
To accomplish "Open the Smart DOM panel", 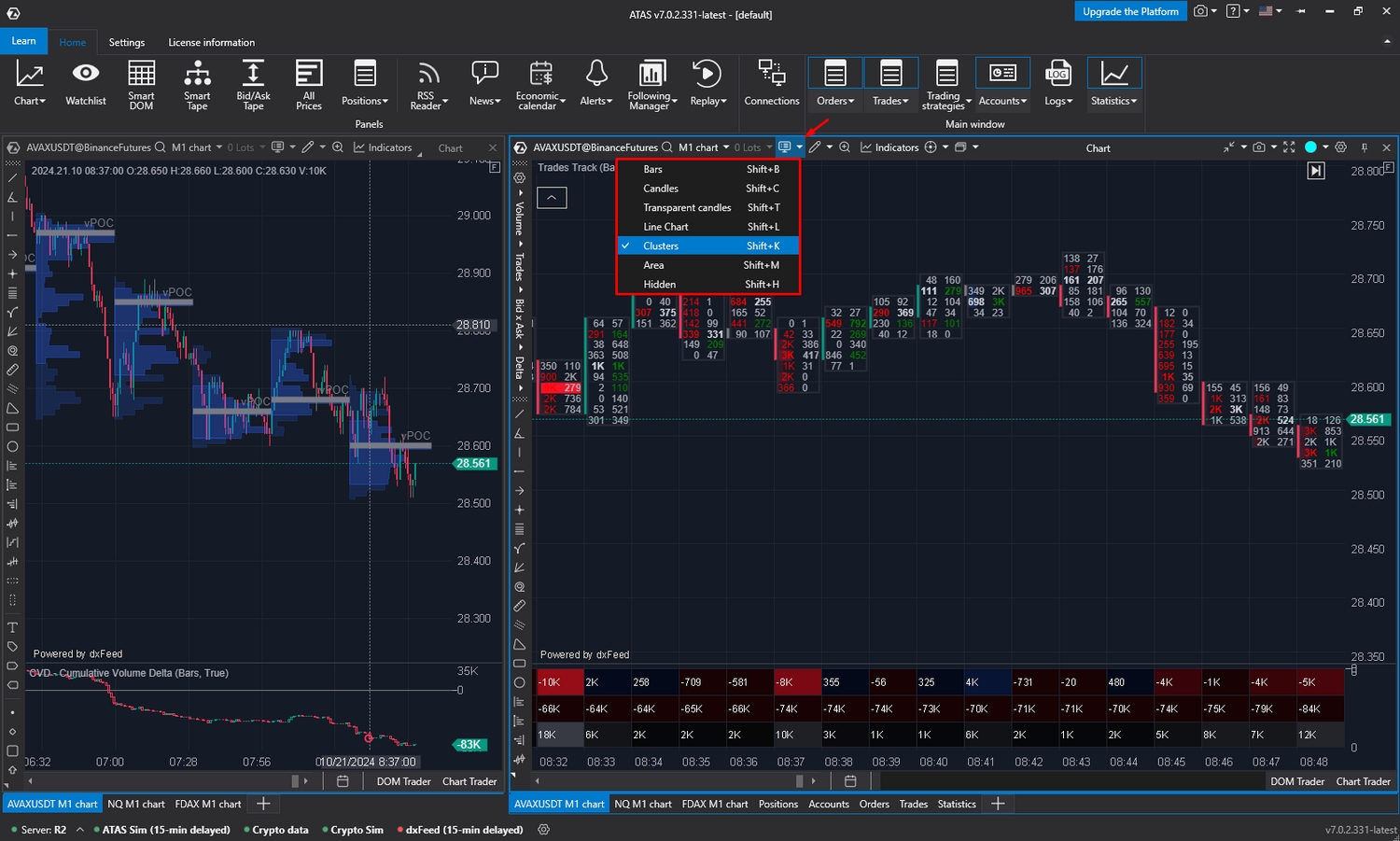I will (x=141, y=84).
